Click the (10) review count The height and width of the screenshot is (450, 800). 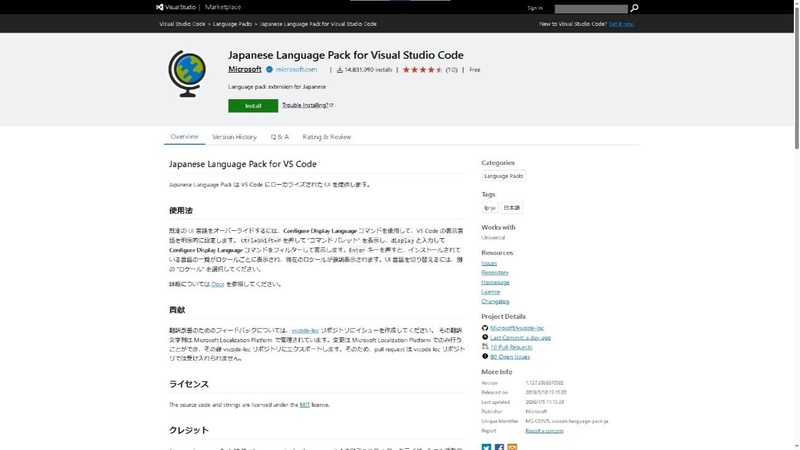pos(452,70)
